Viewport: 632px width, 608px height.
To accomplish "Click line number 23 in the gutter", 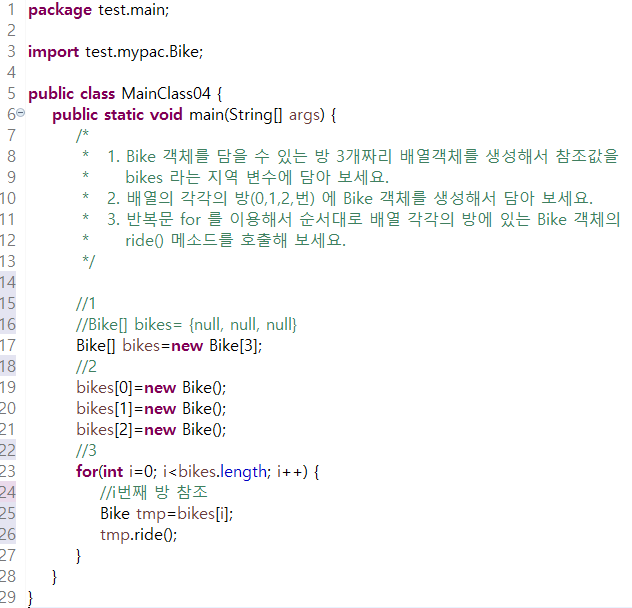I will [x=8, y=471].
